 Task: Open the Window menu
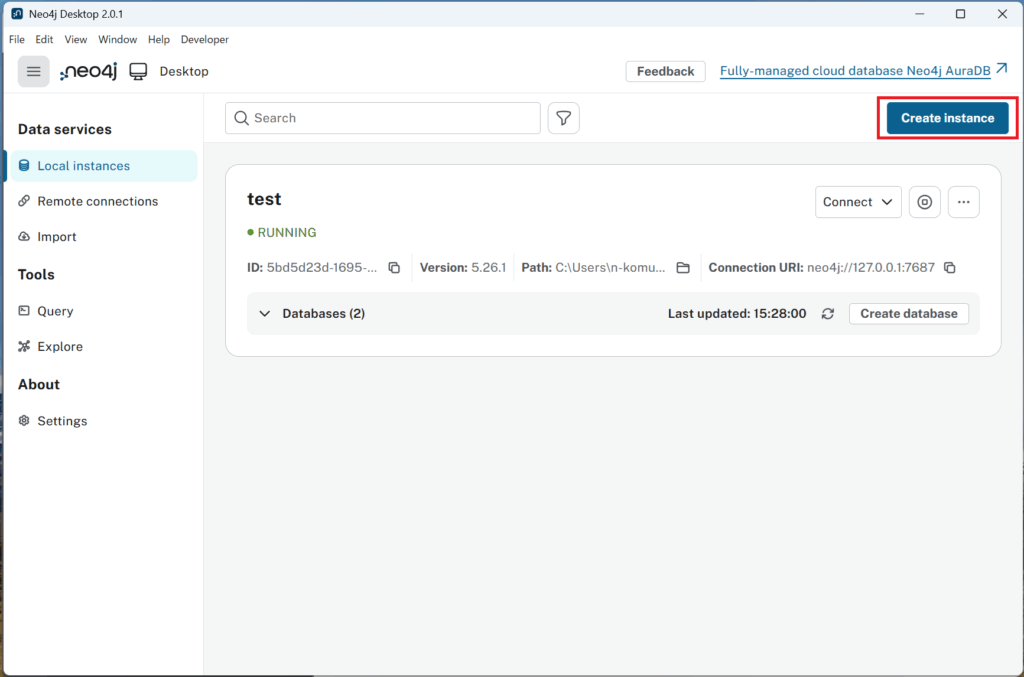118,39
